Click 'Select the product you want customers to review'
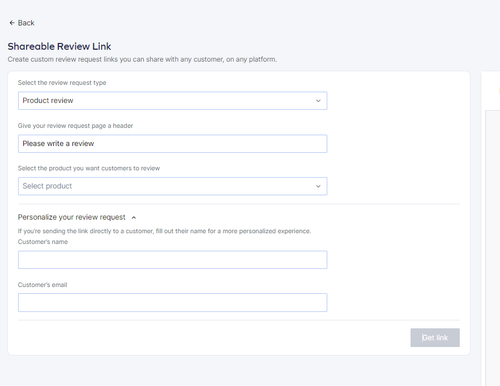 click(89, 168)
